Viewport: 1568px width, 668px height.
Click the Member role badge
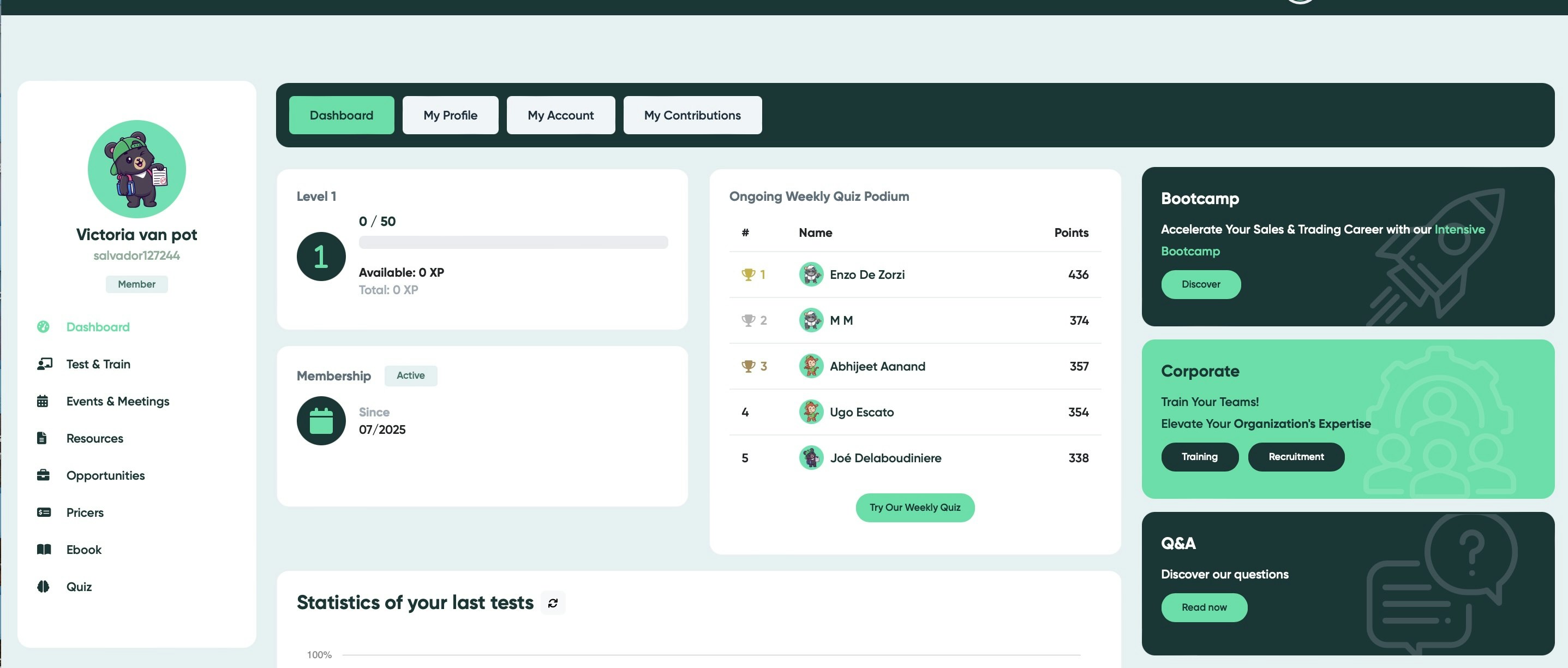click(136, 284)
